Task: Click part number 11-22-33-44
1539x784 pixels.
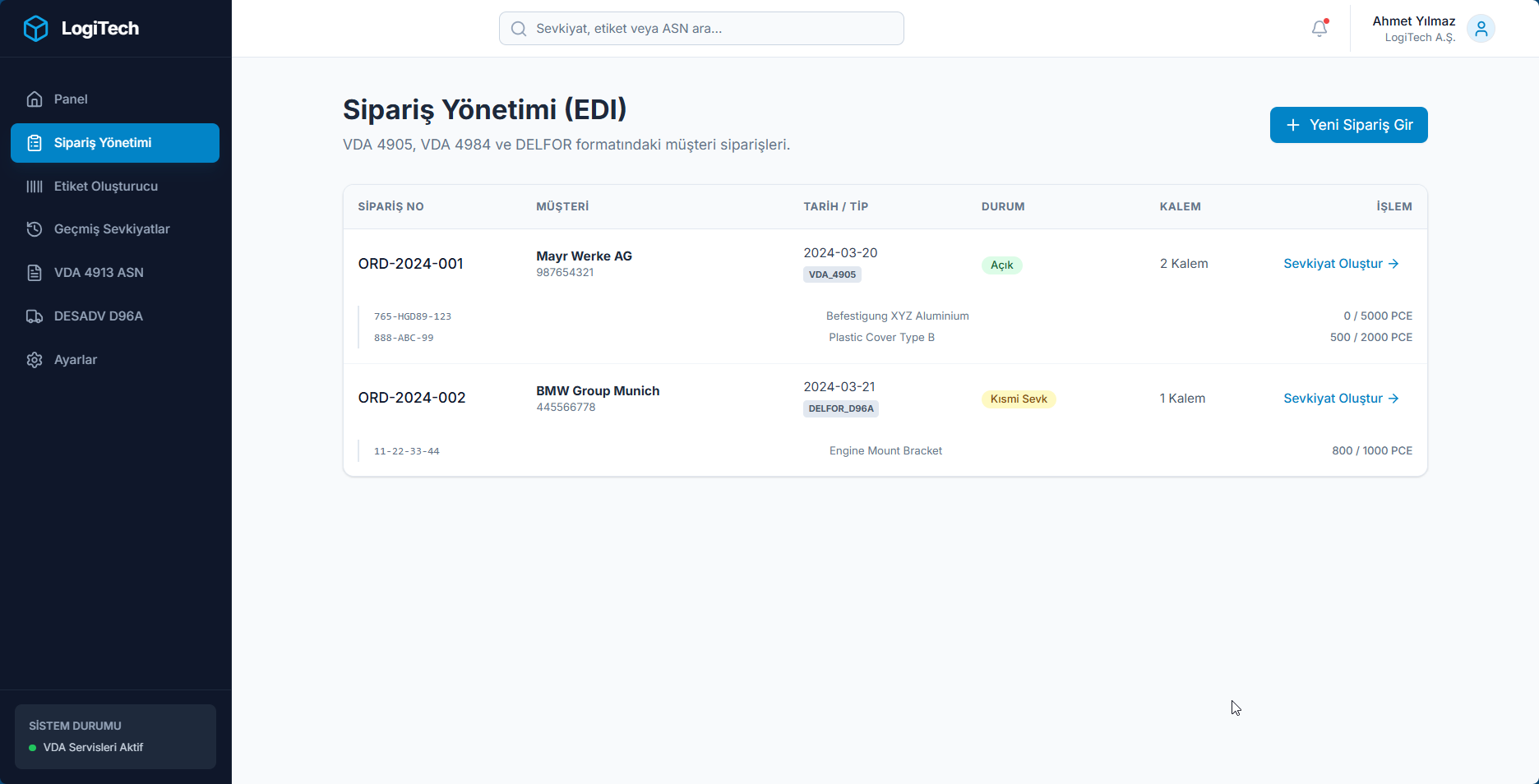Action: [x=407, y=451]
